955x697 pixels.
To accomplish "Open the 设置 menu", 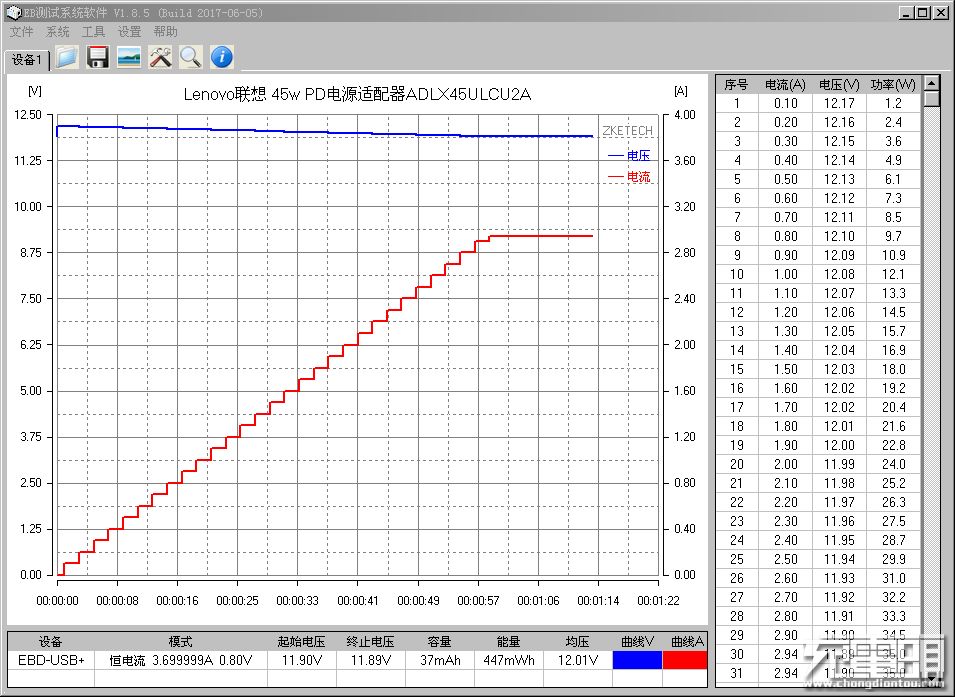I will [x=129, y=32].
